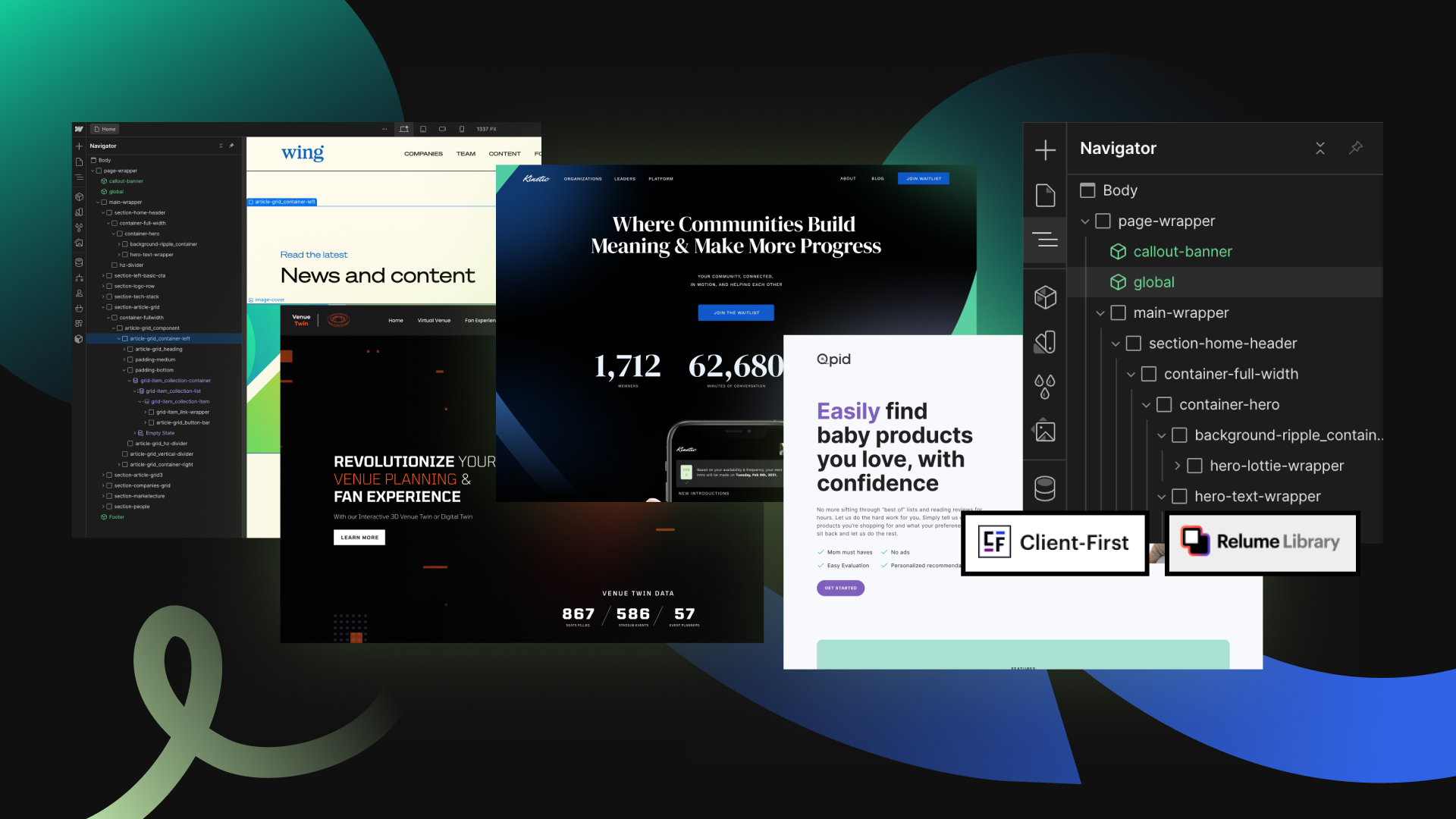Open the Components panel cube icon
The image size is (1456, 819).
pos(1045,297)
